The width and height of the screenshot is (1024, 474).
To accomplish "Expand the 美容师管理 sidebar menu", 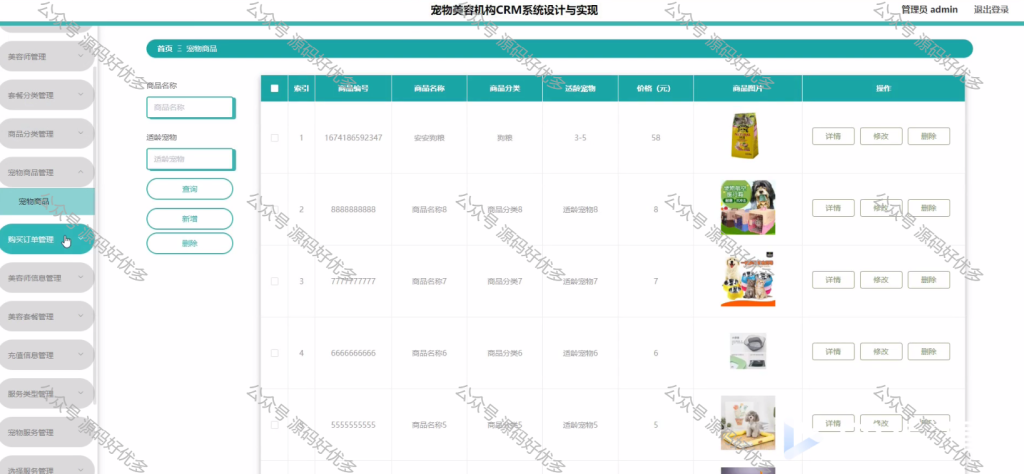I will point(46,57).
